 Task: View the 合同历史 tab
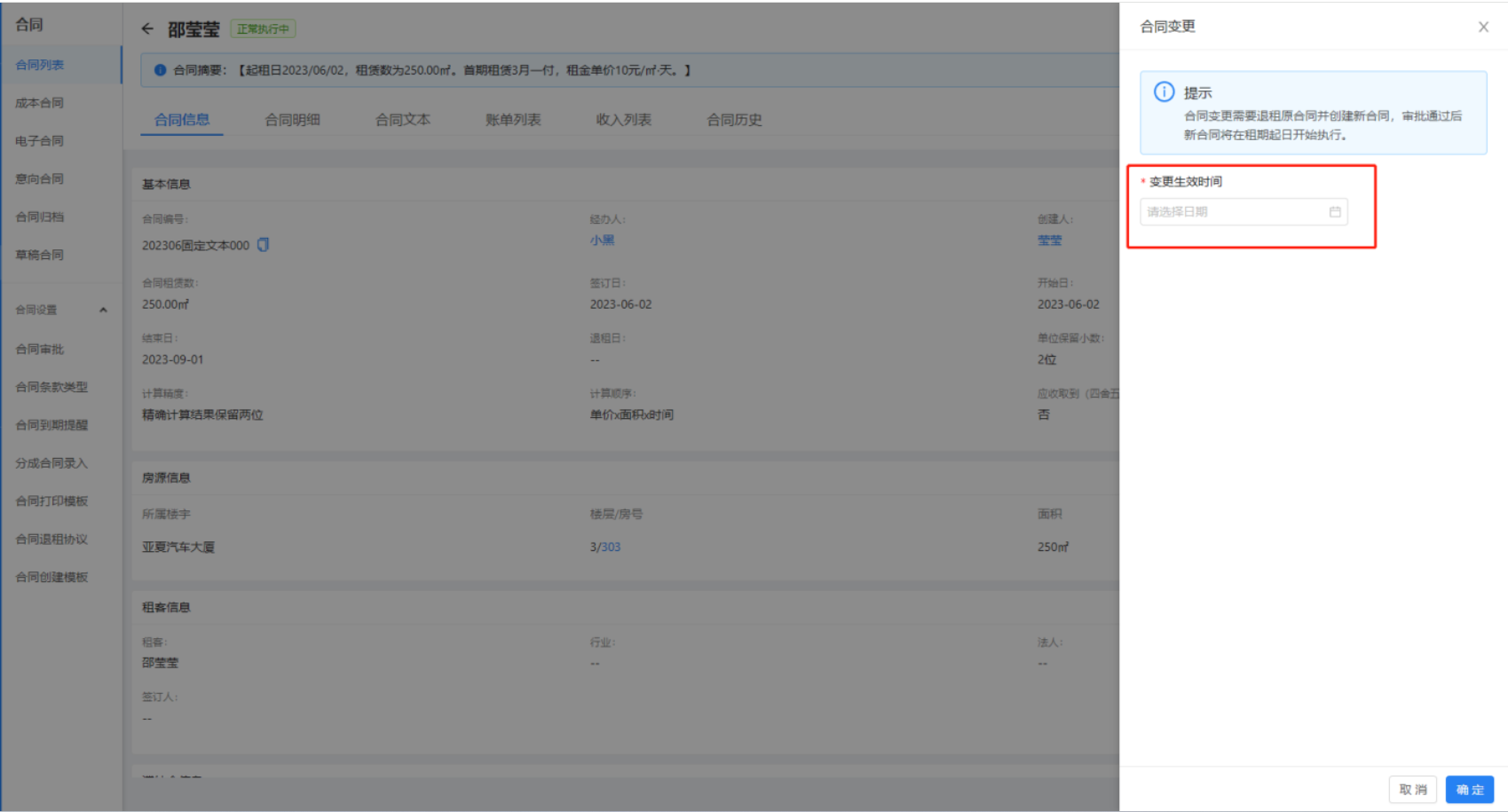tap(734, 120)
